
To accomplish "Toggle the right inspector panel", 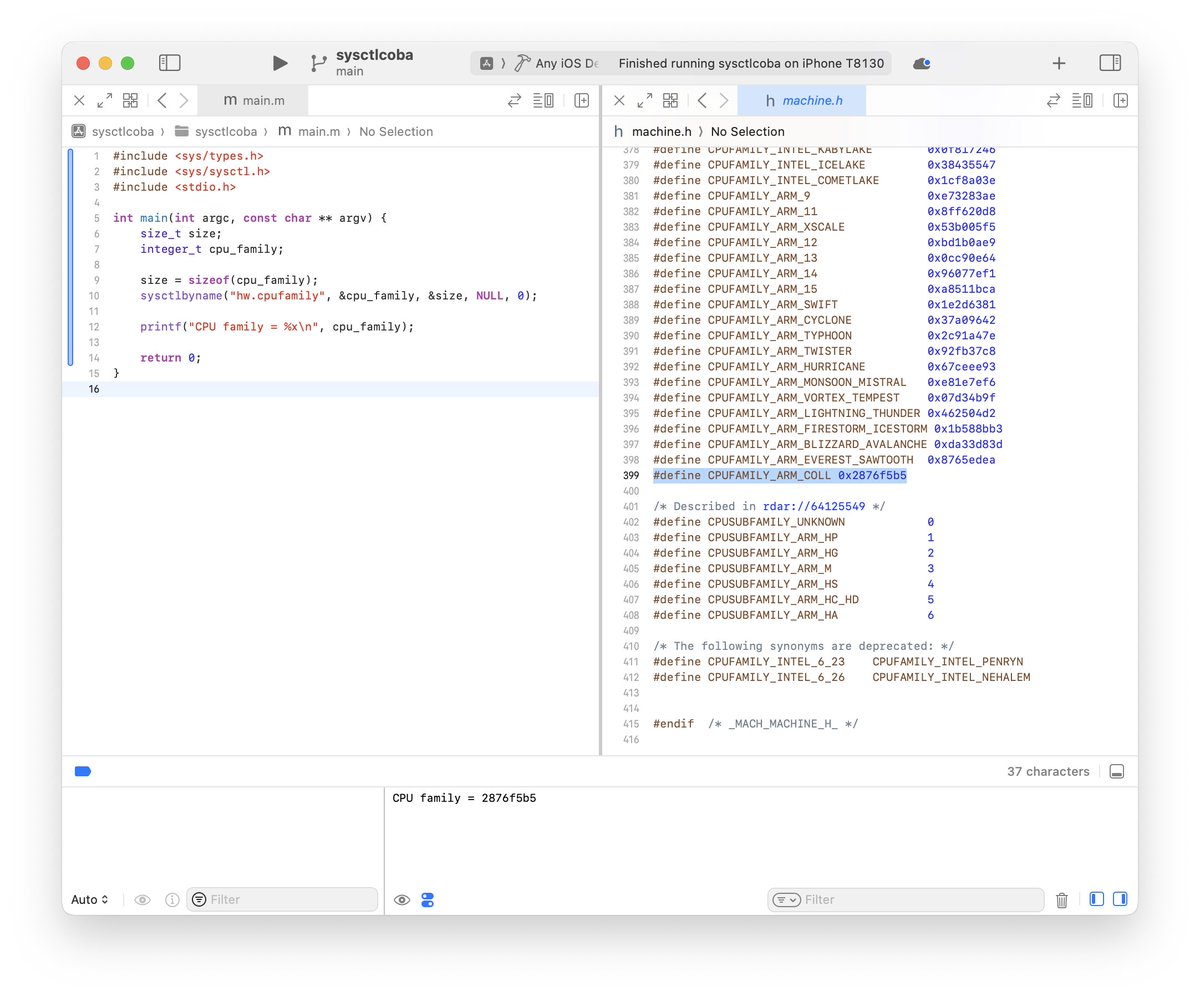I will click(x=1110, y=63).
